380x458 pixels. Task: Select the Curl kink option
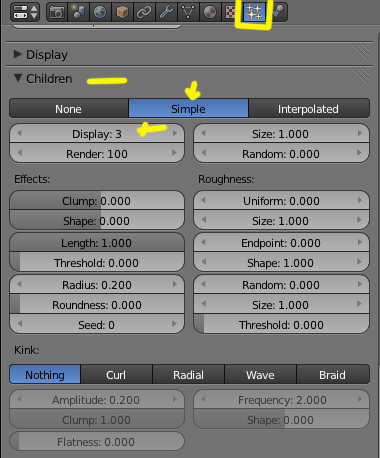(116, 375)
